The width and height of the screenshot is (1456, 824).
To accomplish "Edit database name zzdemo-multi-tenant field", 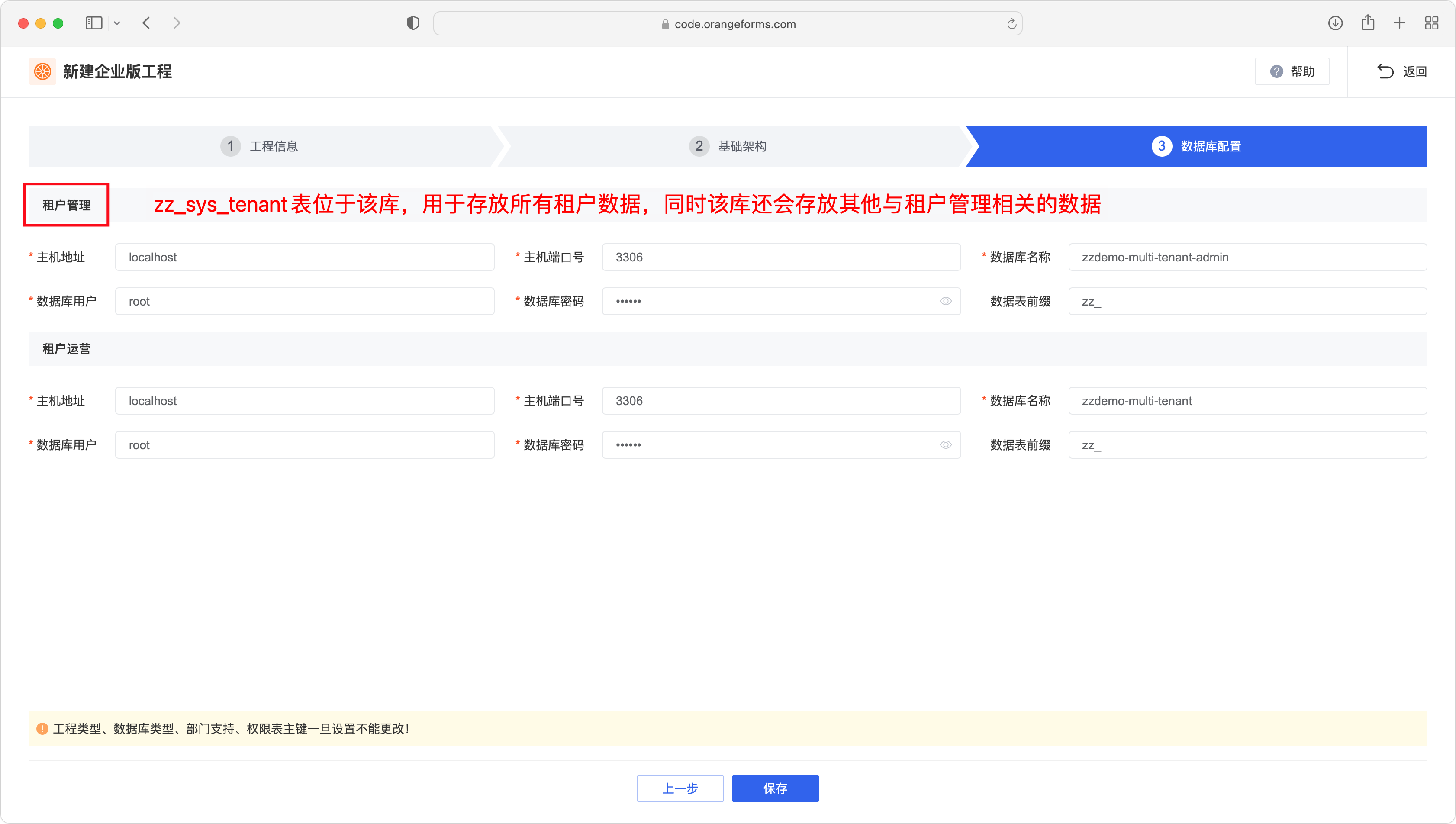I will pos(1247,401).
